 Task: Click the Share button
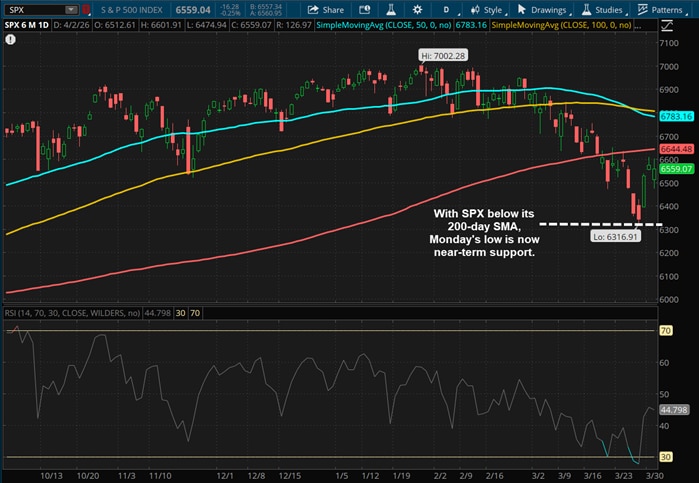click(x=326, y=10)
